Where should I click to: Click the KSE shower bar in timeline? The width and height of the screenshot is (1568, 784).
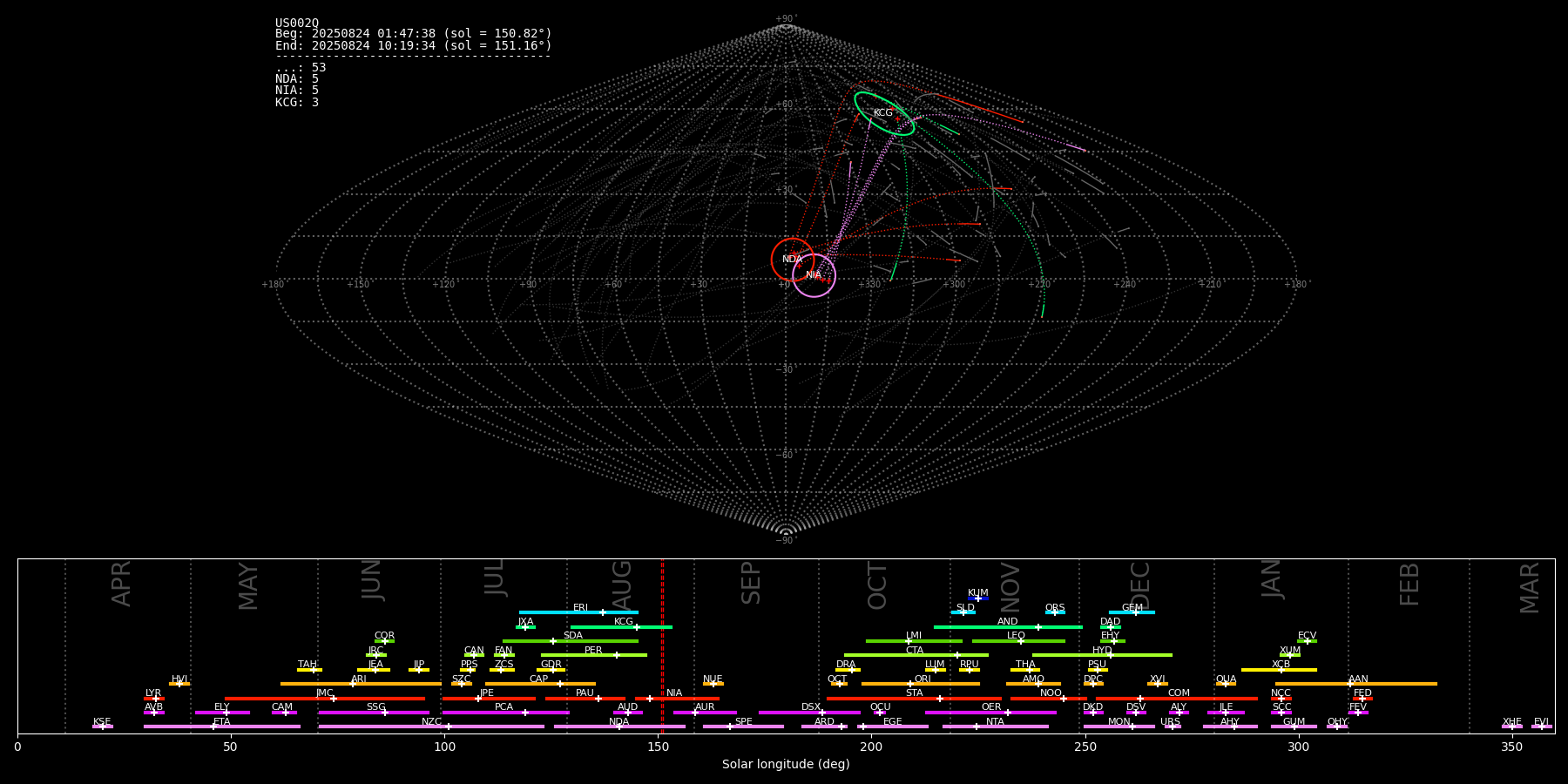pos(103,727)
